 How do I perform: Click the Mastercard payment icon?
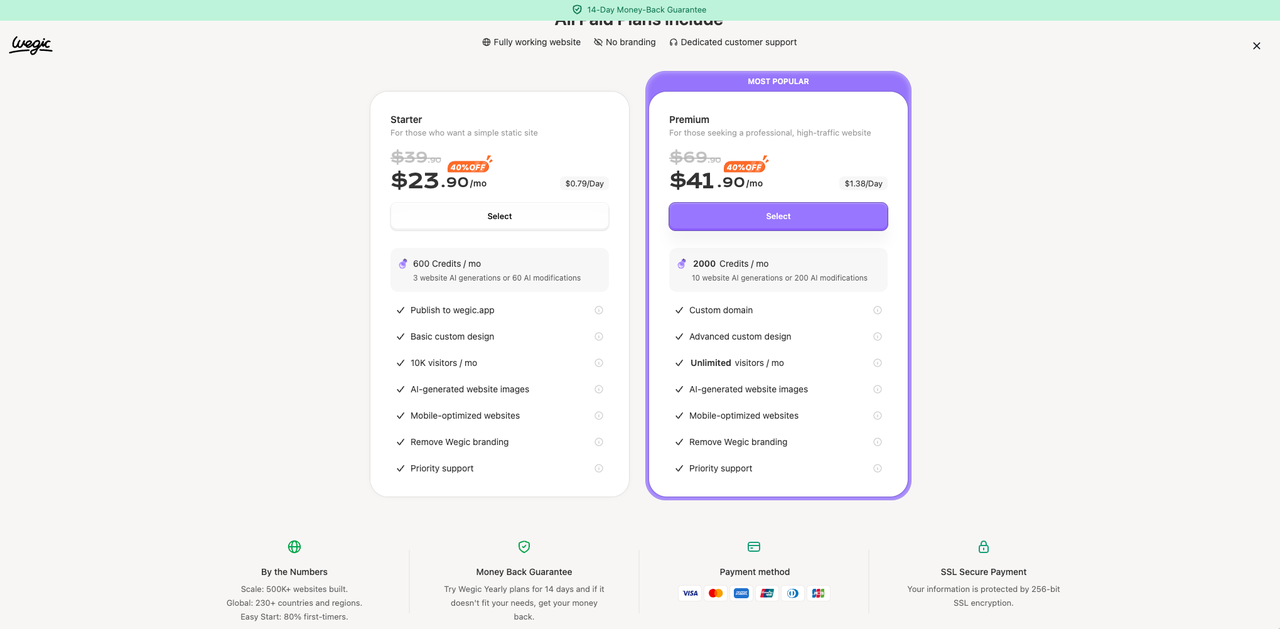[x=715, y=593]
